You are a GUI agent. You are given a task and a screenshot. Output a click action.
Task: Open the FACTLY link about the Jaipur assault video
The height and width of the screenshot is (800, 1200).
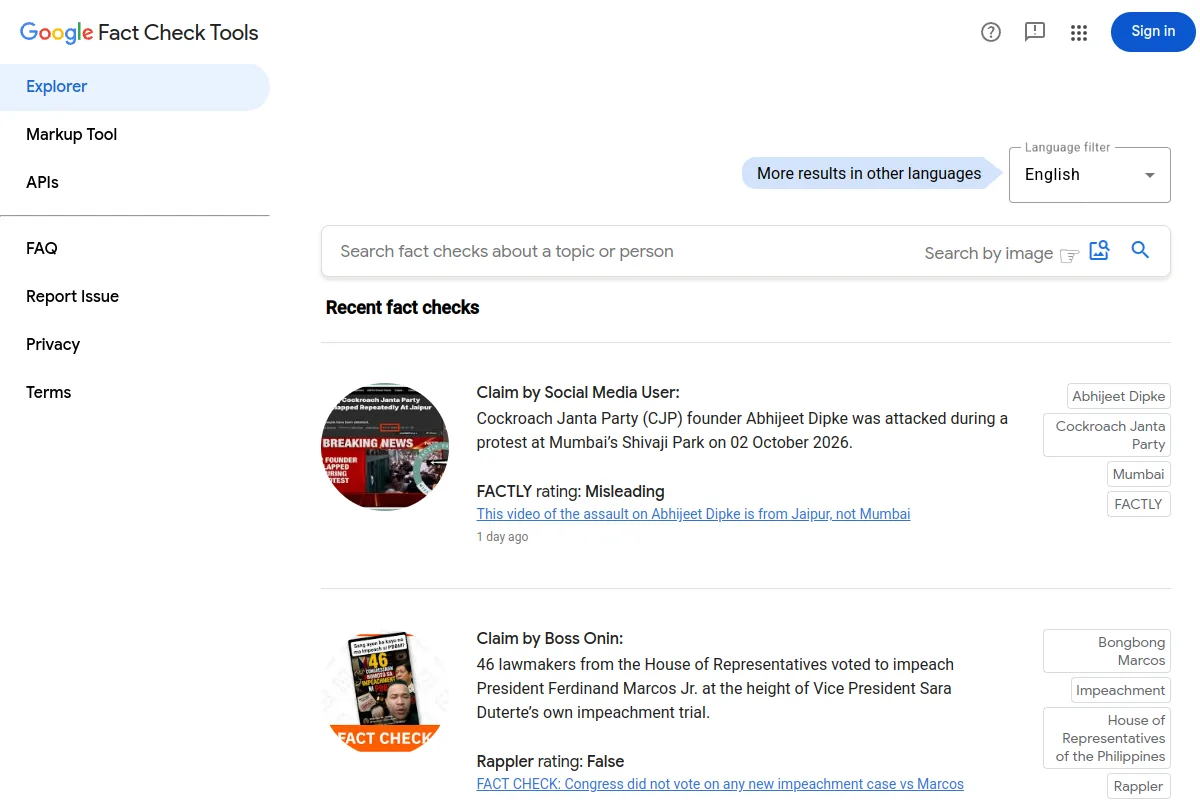coord(693,514)
